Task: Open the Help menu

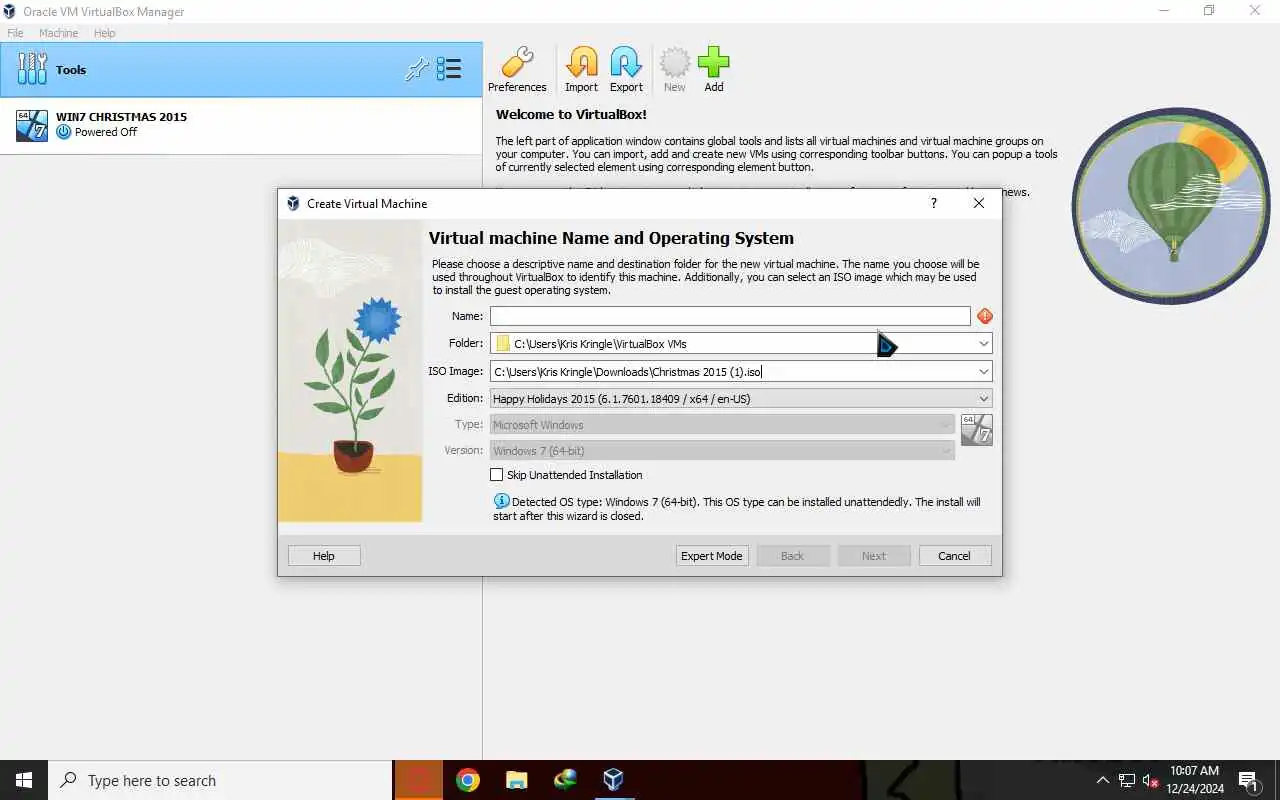Action: 105,33
